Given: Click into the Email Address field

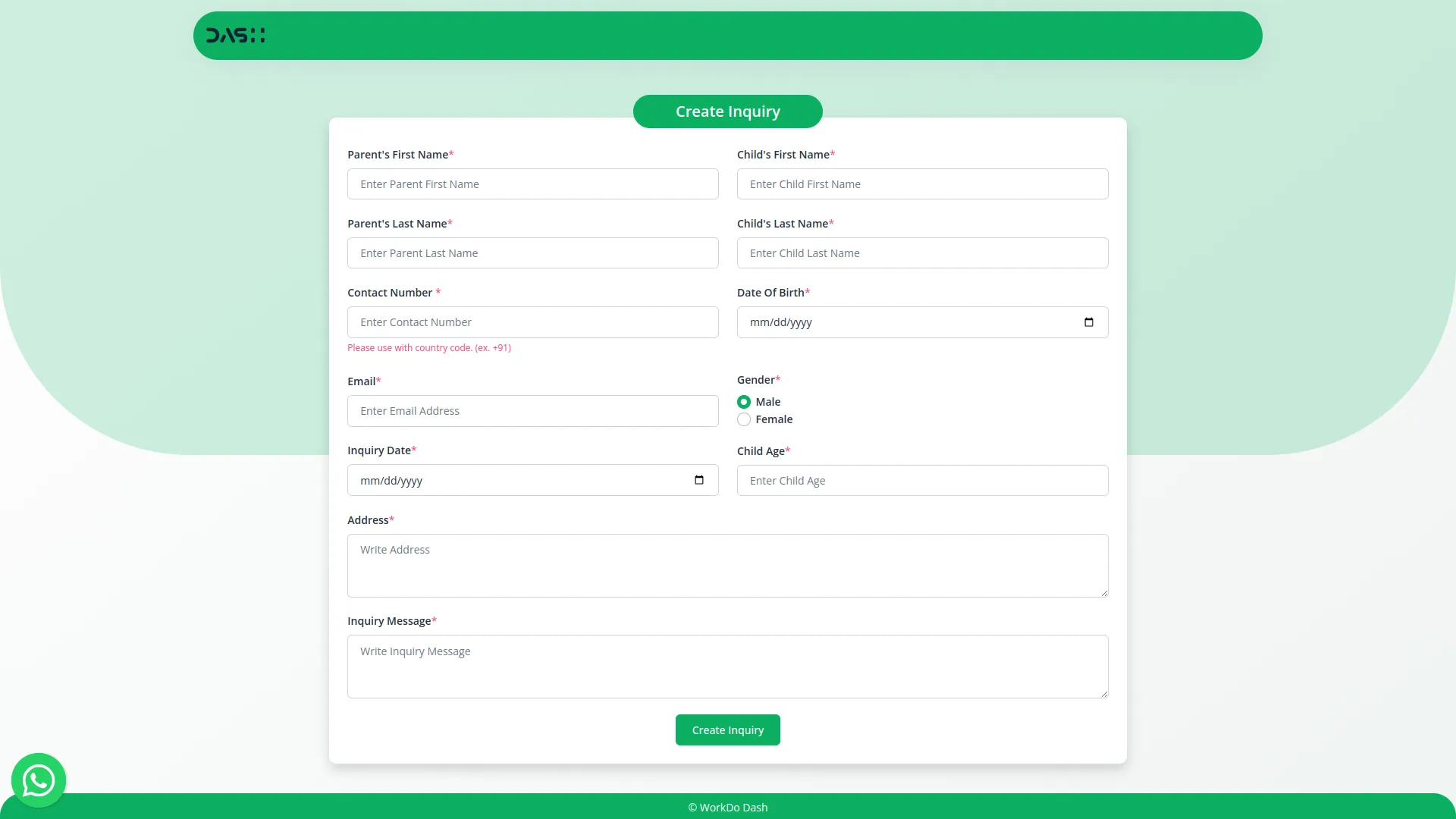Looking at the screenshot, I should 532,411.
